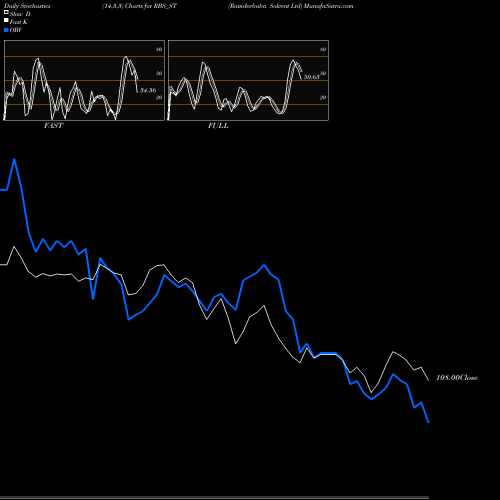The width and height of the screenshot is (500, 500).
Task: Click the blue OBV legend swatch
Action: tap(6, 30)
